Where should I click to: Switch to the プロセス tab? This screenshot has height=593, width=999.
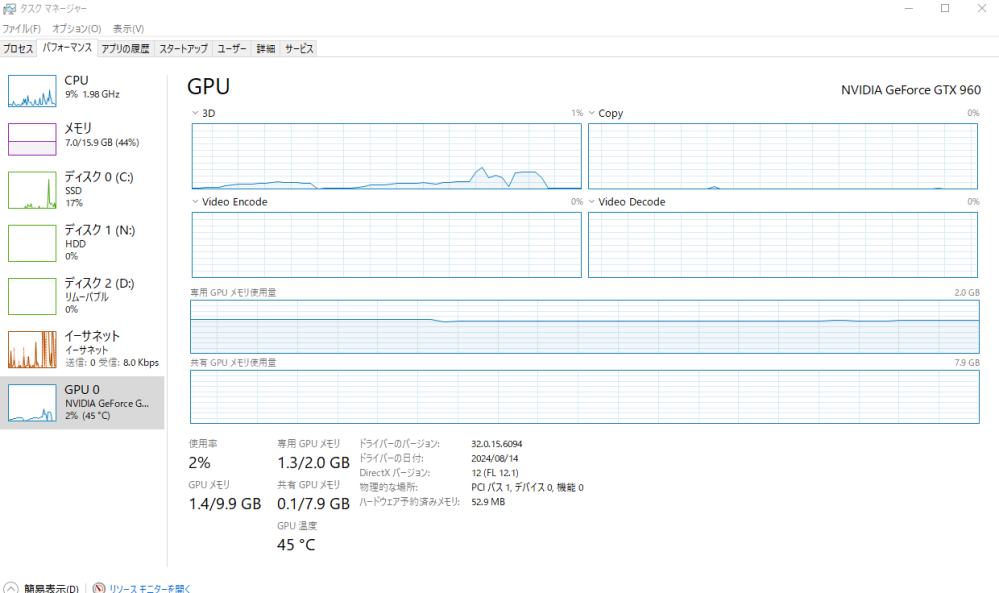18,48
